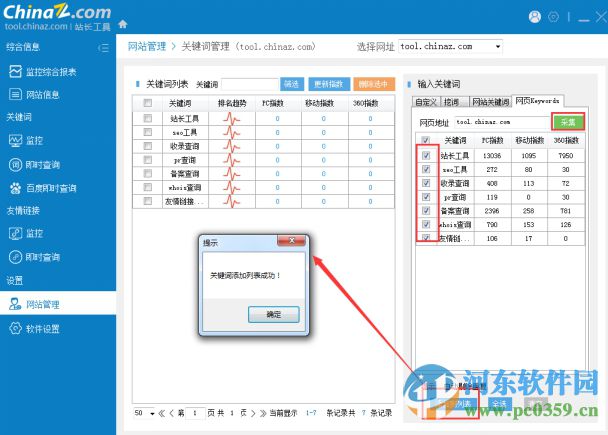
Task: Go to previous page arrow
Action: (x=171, y=413)
